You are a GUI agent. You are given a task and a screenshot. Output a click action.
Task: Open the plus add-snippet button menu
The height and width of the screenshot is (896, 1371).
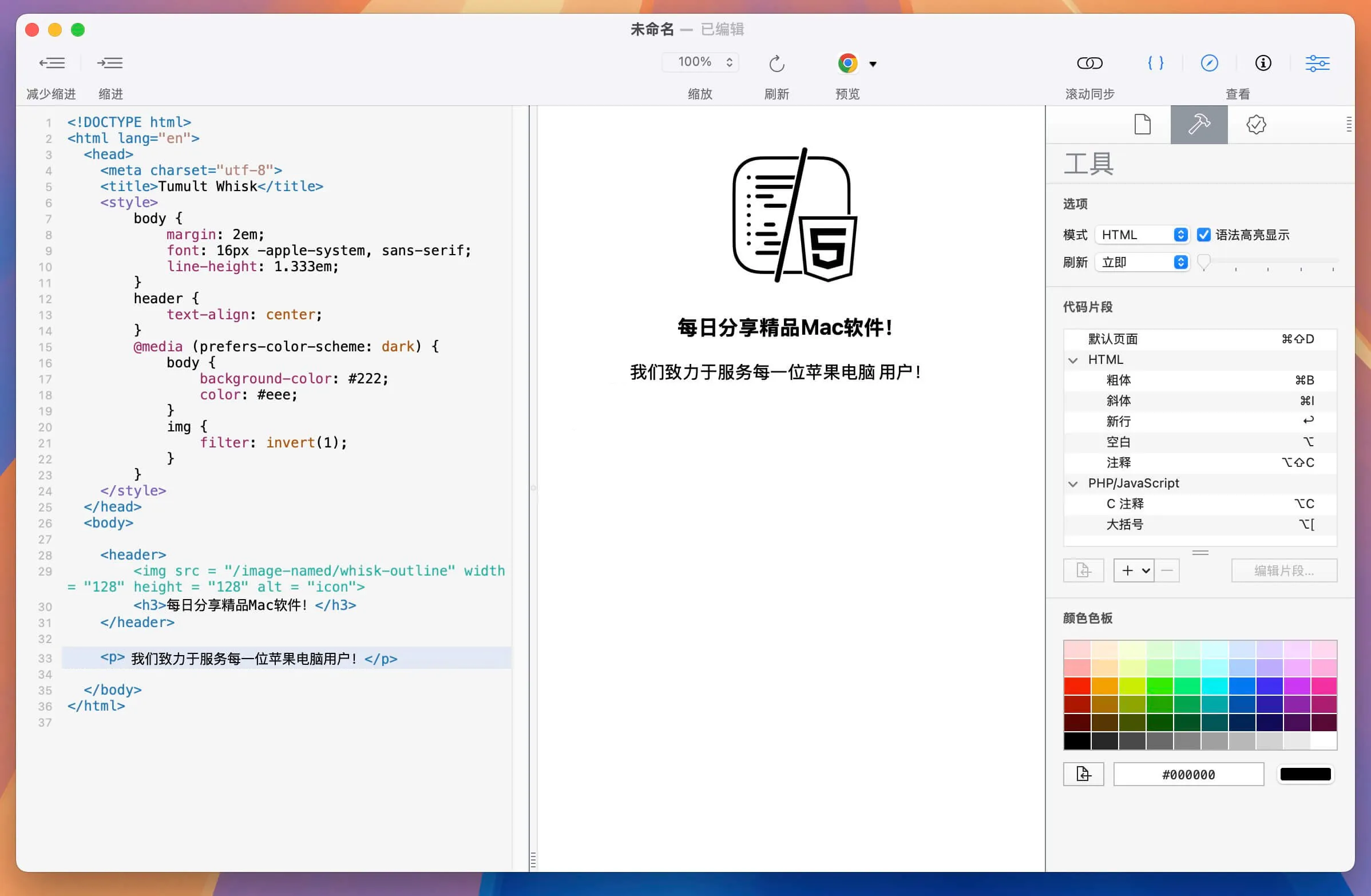1134,570
